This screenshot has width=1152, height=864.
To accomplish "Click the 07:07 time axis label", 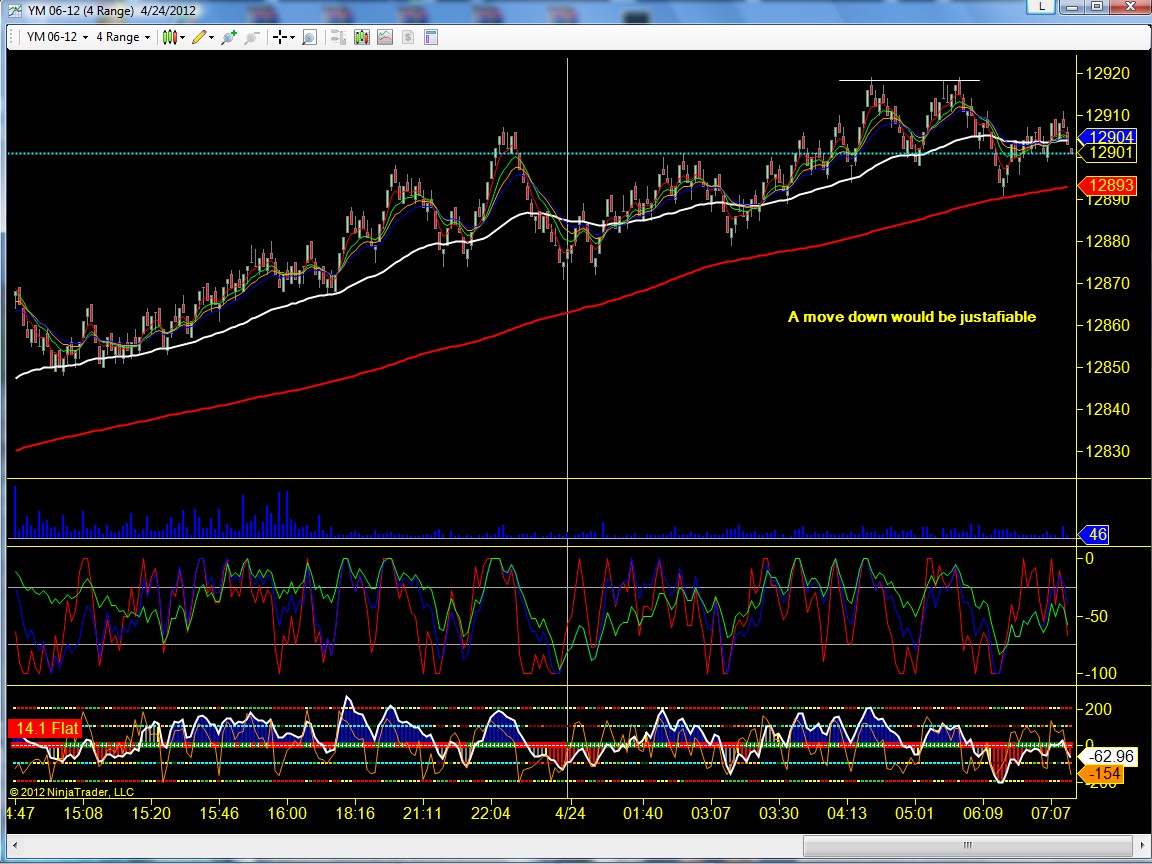I will point(1051,813).
